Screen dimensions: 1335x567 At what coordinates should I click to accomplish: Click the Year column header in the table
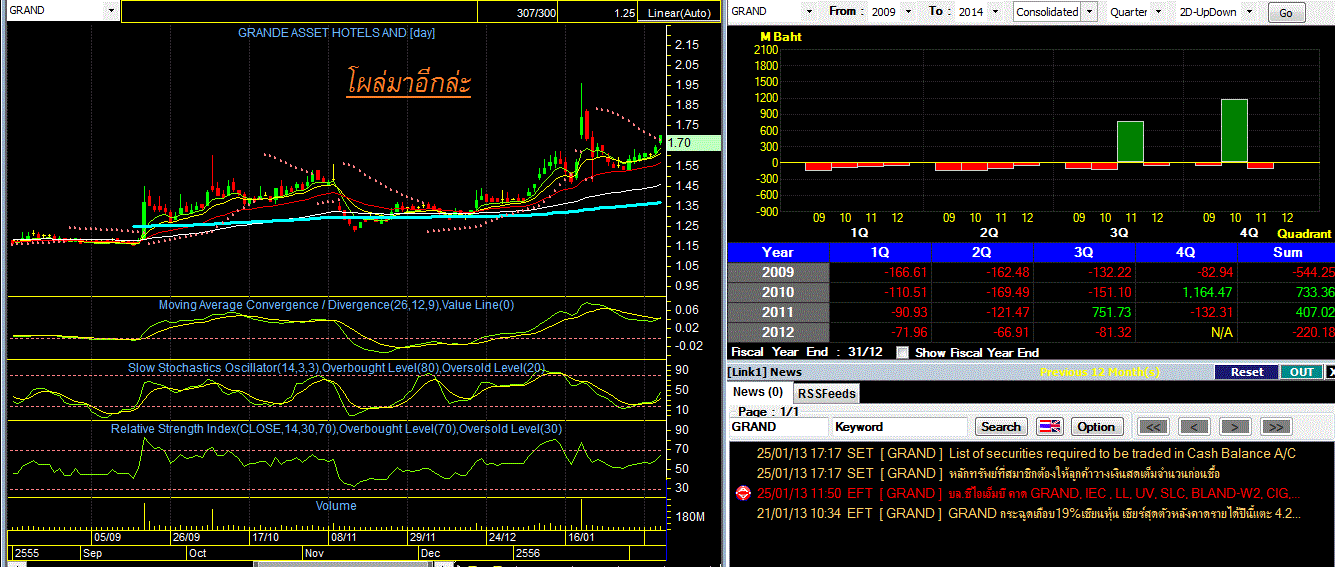[x=778, y=252]
